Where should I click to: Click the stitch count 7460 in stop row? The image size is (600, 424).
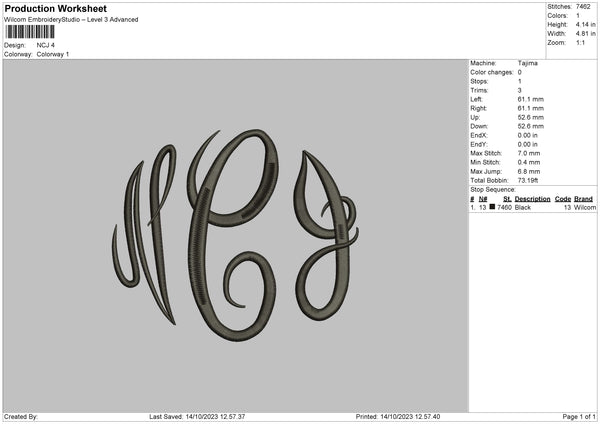pos(505,207)
